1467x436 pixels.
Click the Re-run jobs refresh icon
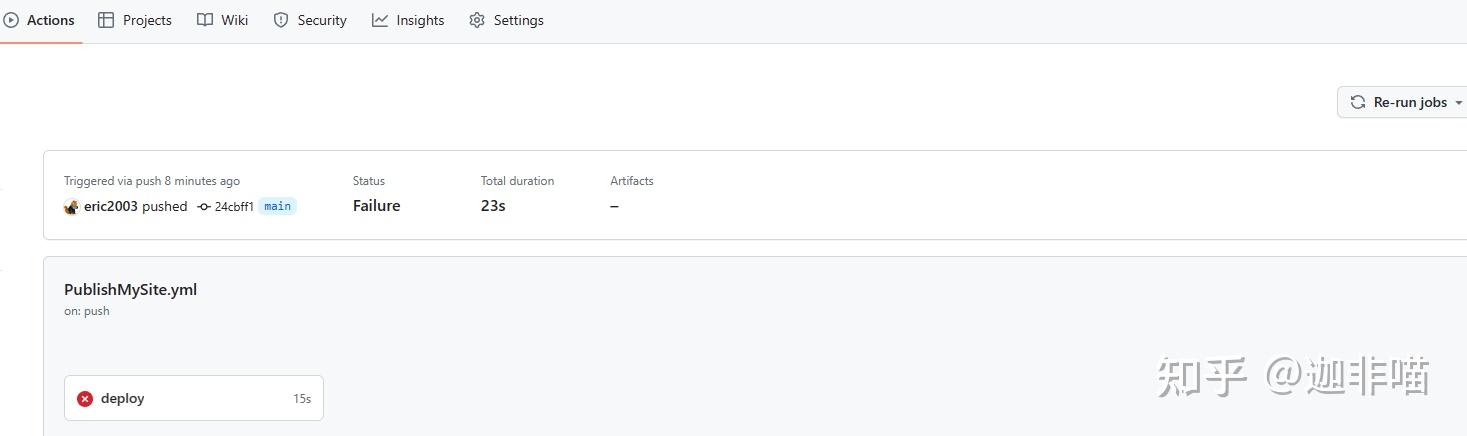tap(1358, 102)
